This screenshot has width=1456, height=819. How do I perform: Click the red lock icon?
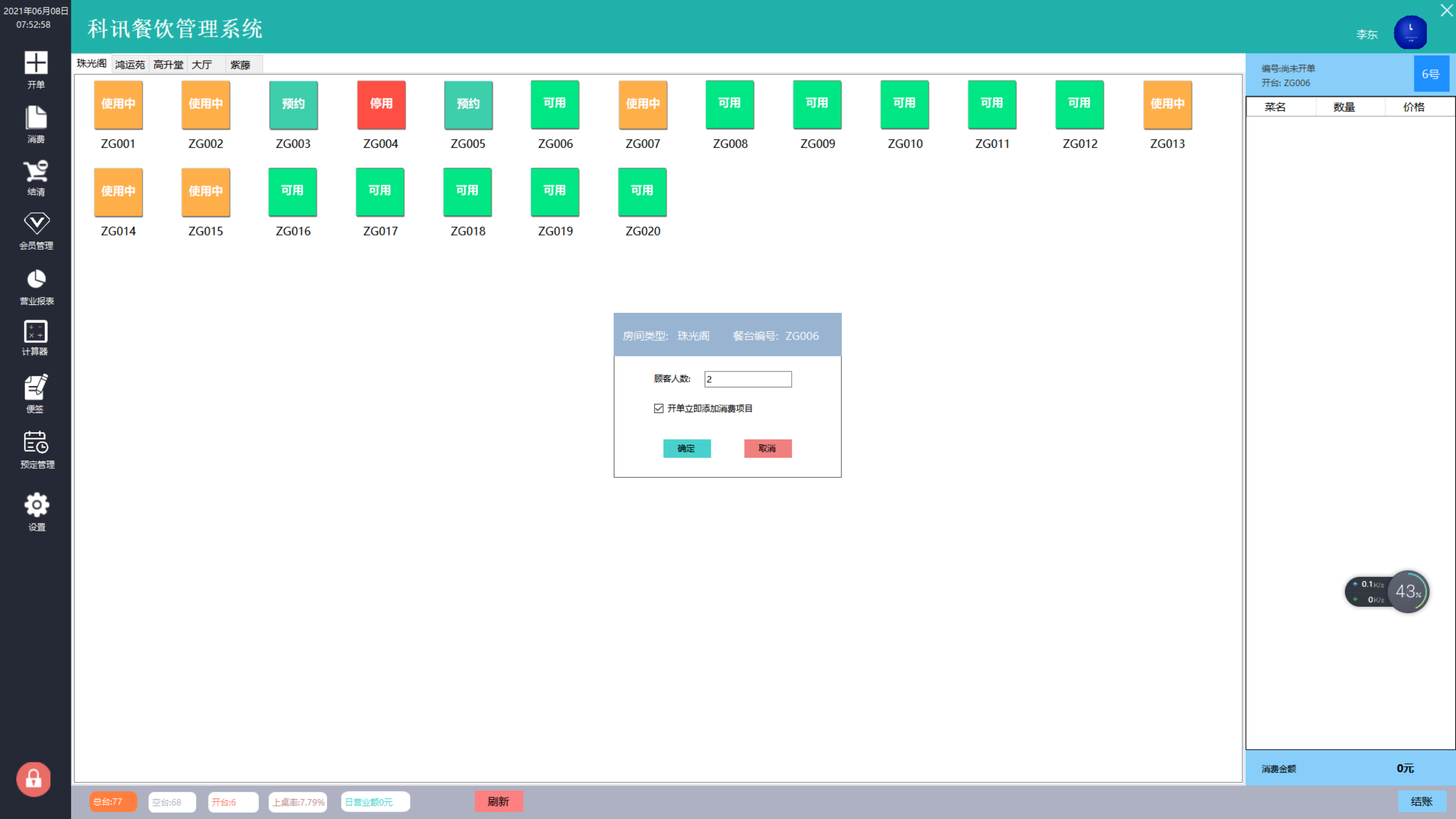[x=34, y=778]
